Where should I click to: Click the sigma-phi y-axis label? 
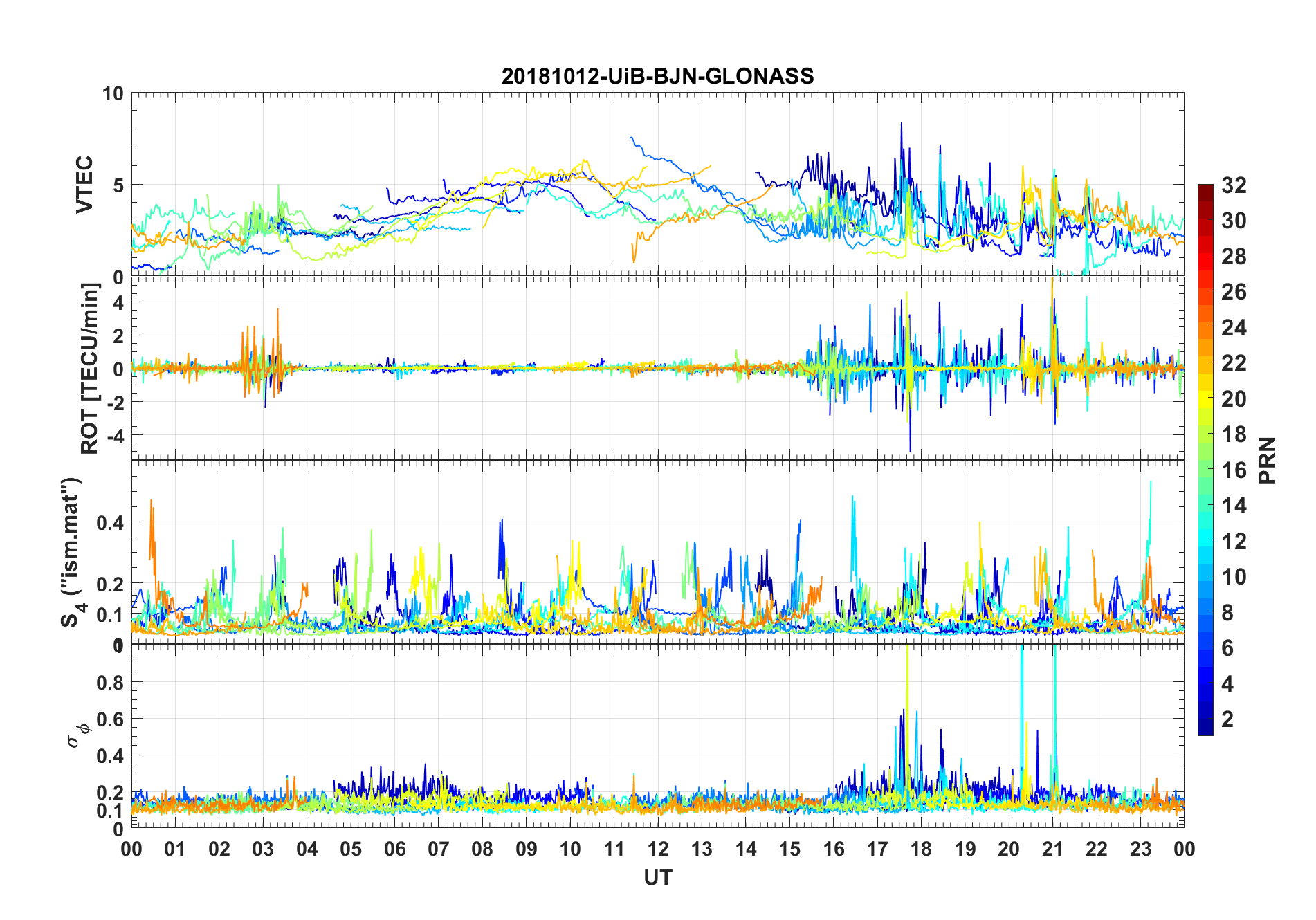77,735
